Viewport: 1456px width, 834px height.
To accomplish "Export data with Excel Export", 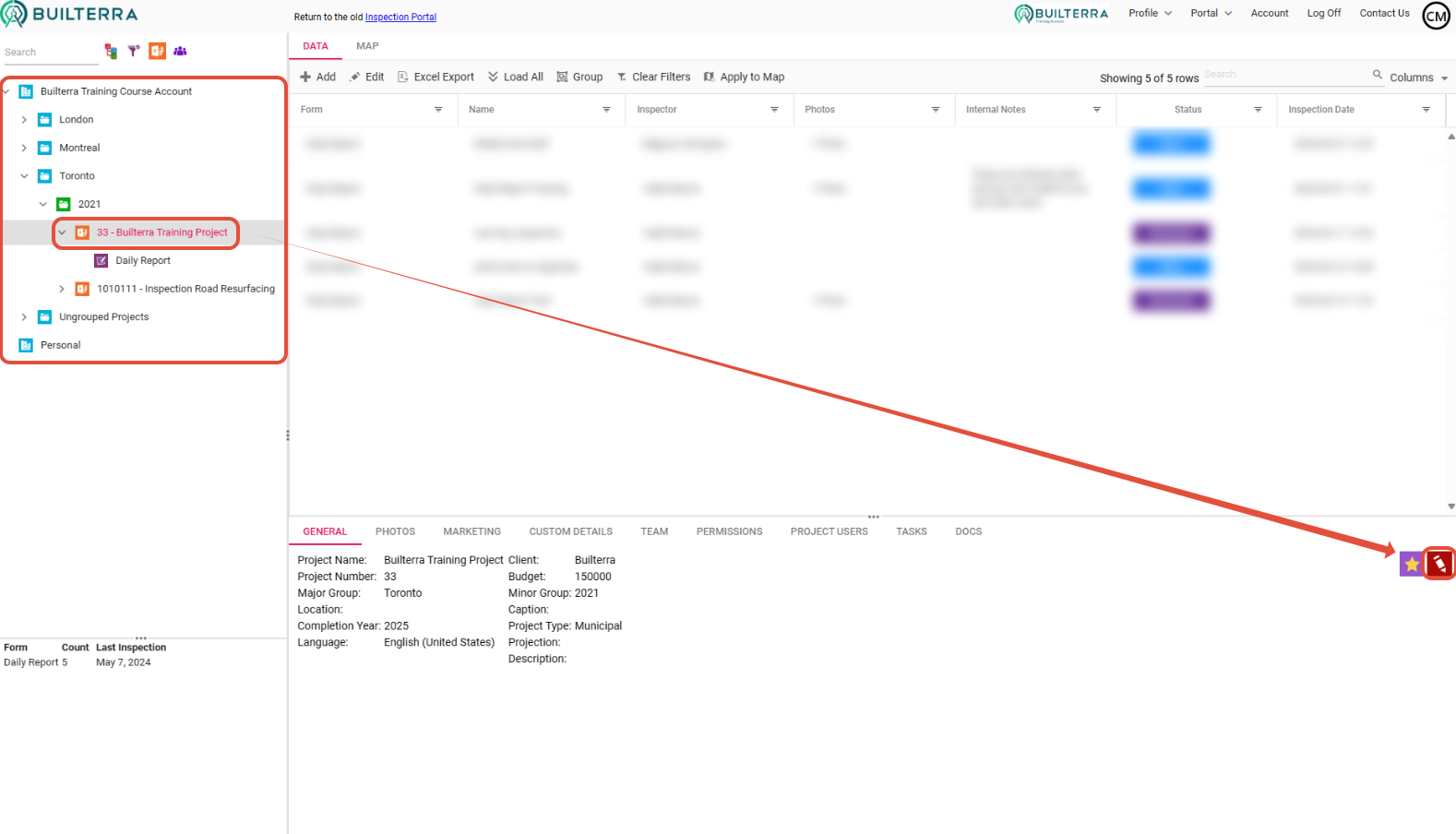I will 436,77.
